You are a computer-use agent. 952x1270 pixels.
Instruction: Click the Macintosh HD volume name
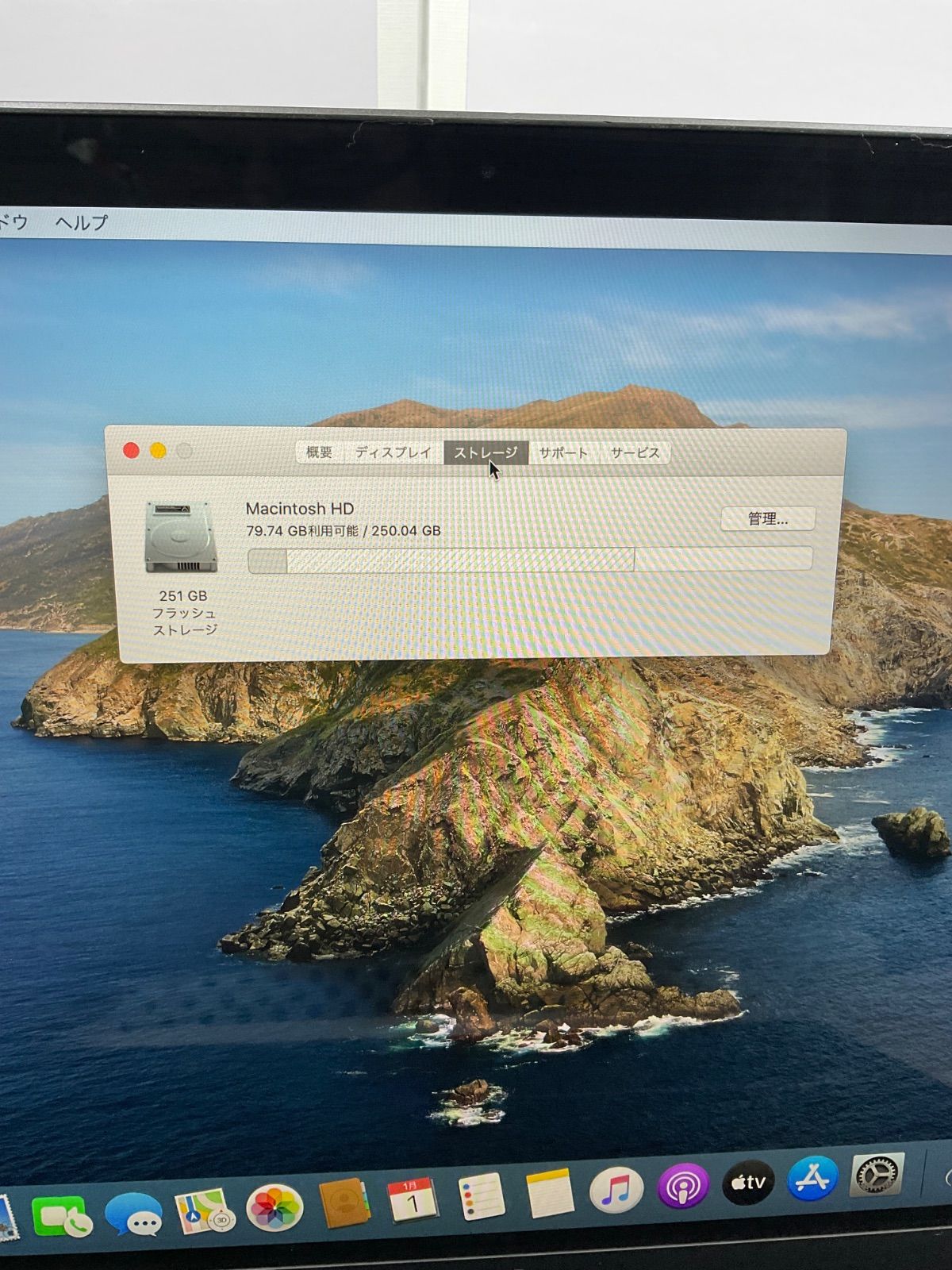pos(300,509)
